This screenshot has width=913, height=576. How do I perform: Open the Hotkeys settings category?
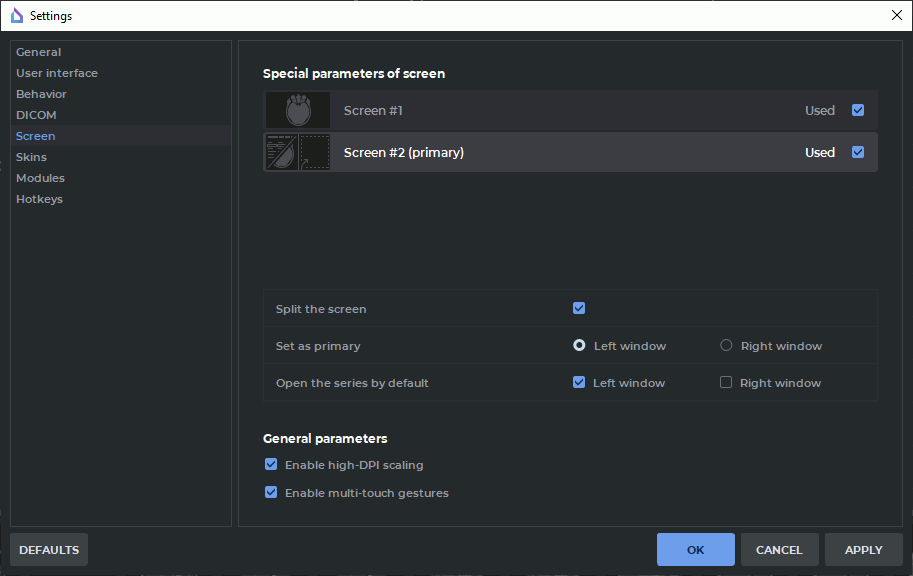[x=39, y=199]
